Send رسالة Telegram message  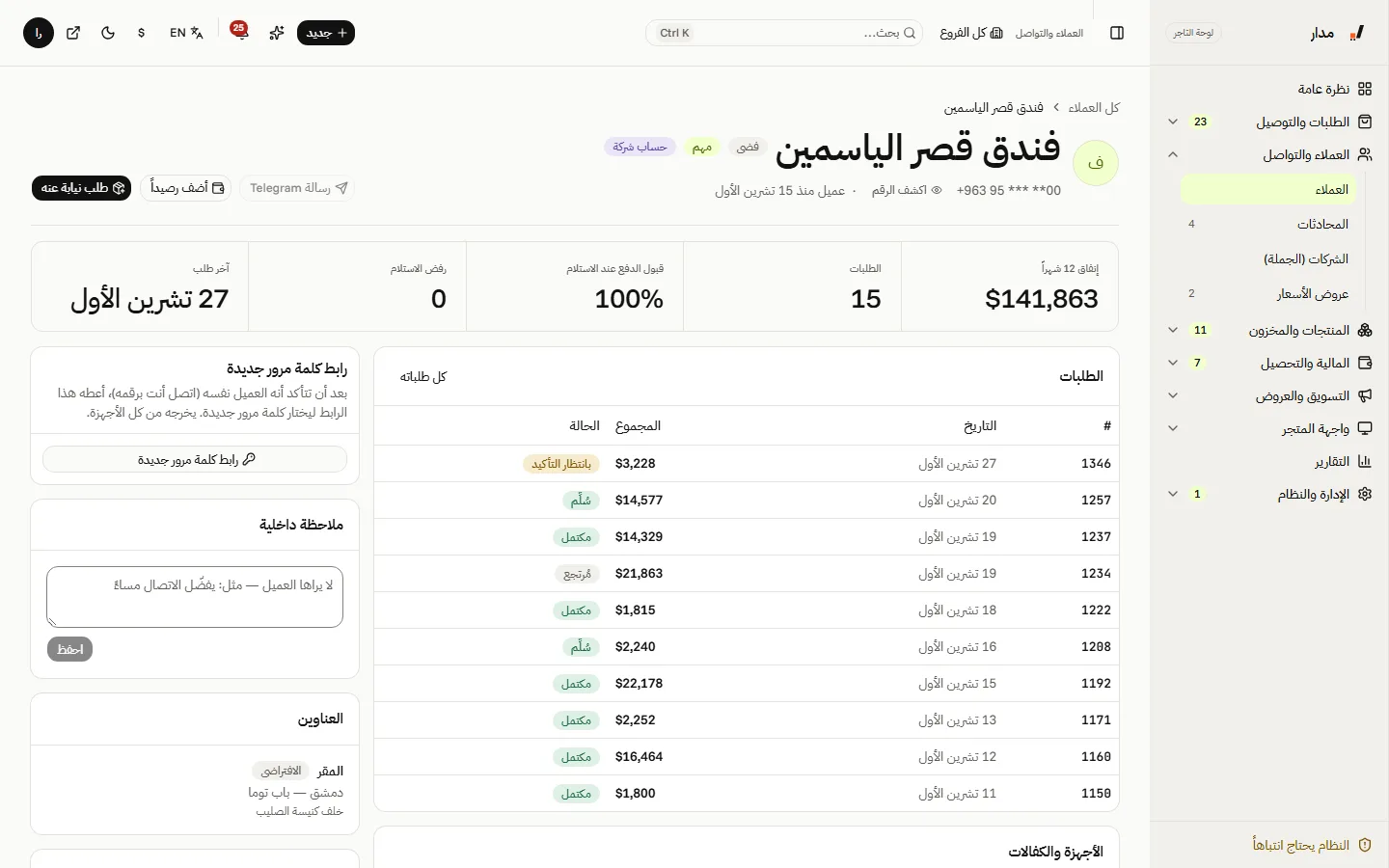tap(297, 188)
